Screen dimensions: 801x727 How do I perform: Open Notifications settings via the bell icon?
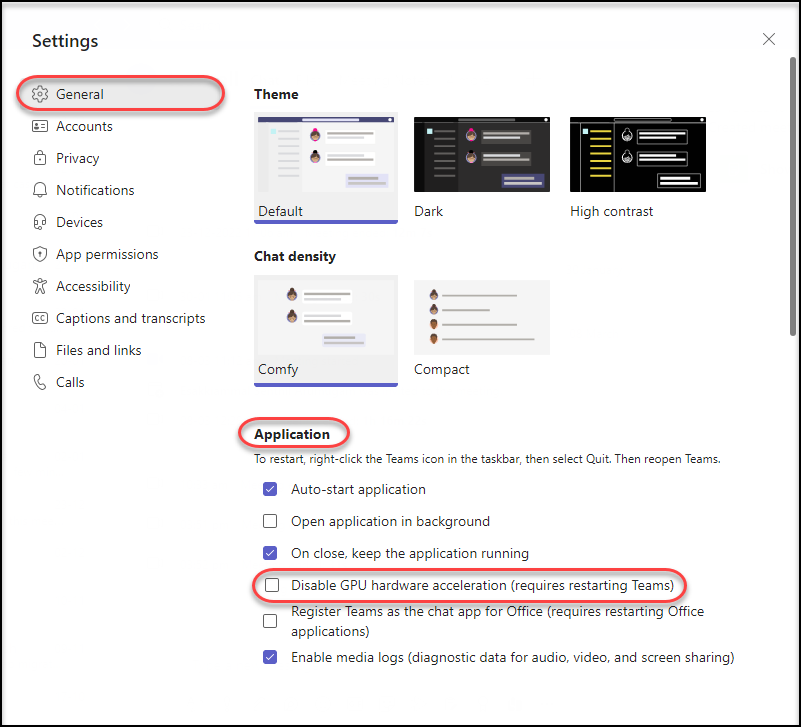39,190
